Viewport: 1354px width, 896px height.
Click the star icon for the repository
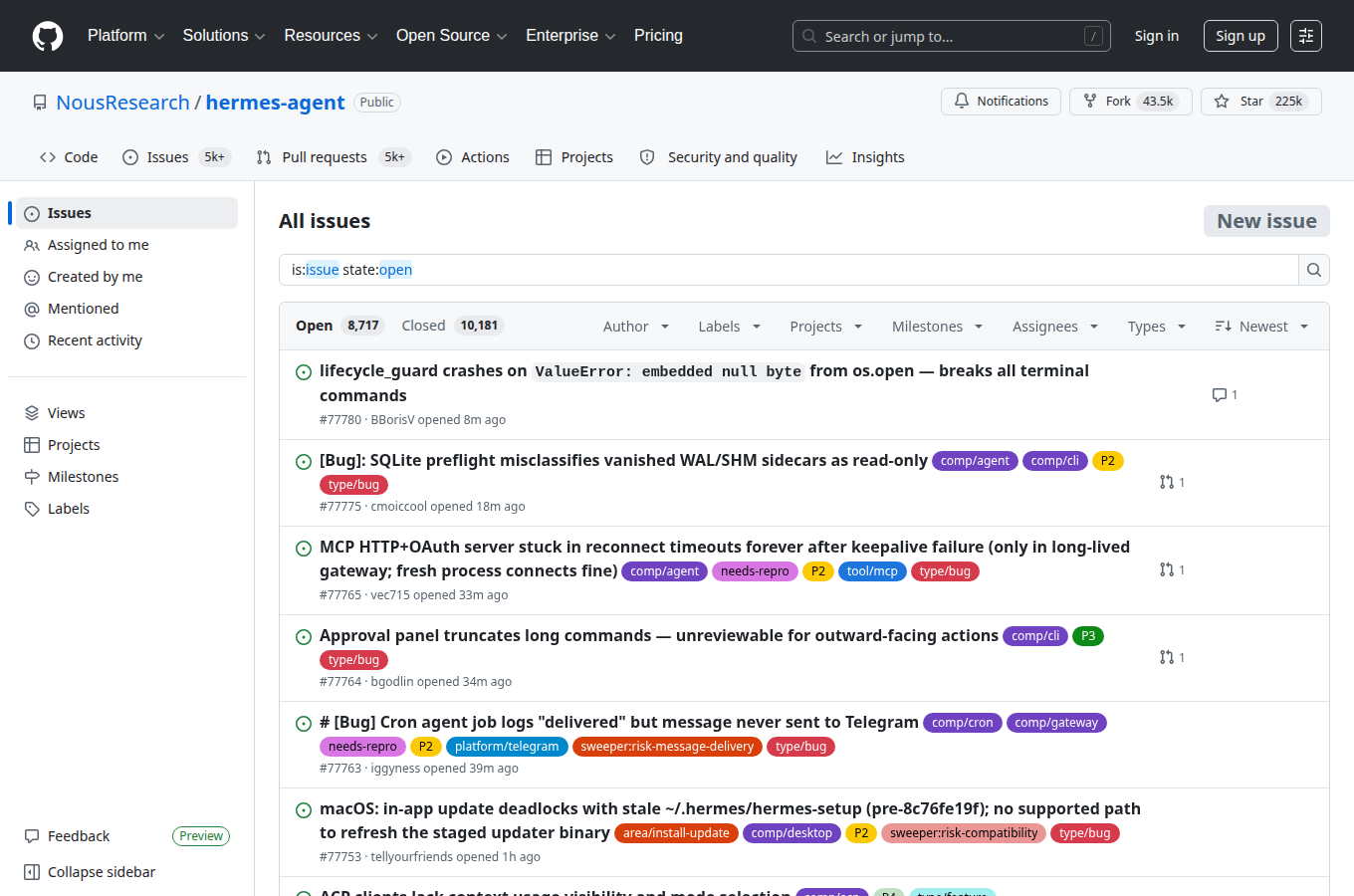pos(1222,102)
